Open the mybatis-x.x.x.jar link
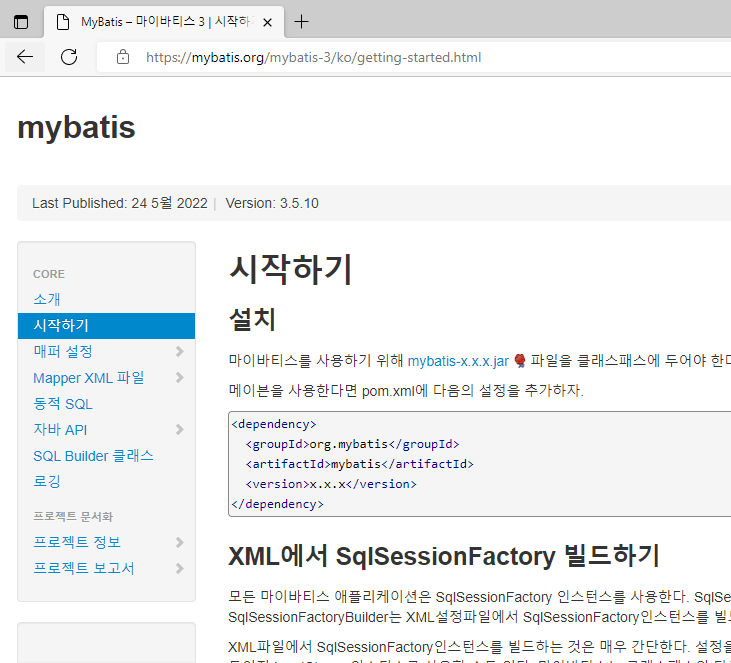 coord(458,361)
